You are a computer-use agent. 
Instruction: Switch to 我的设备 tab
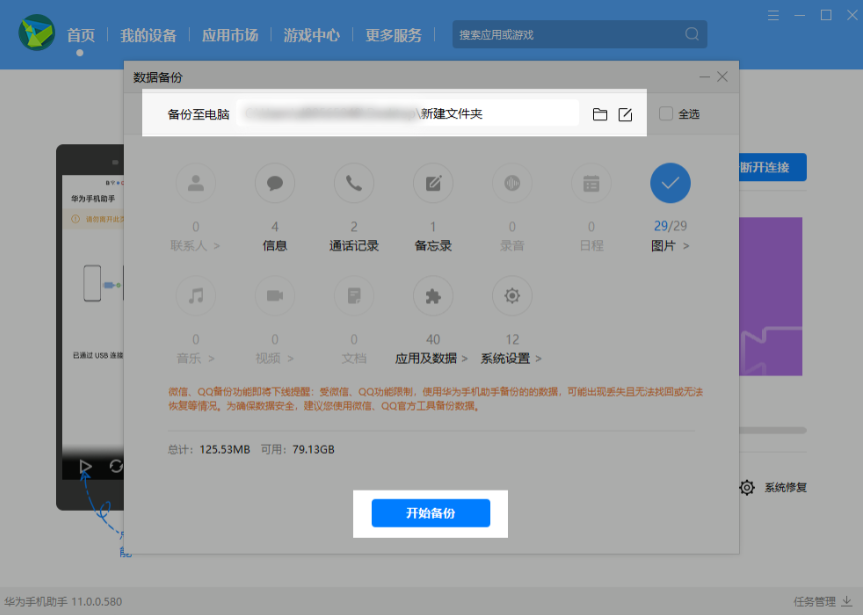click(x=148, y=35)
